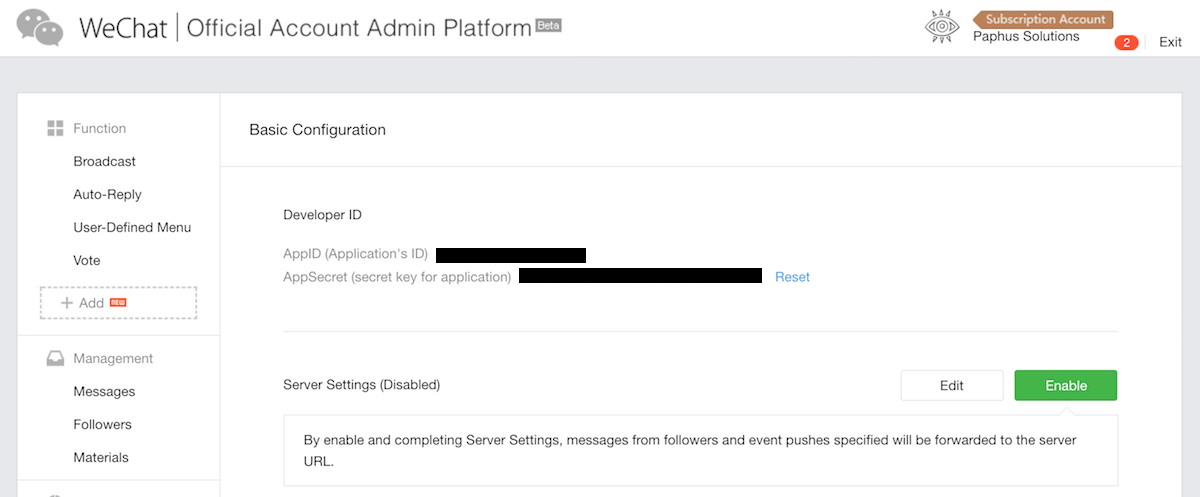This screenshot has width=1200, height=497.
Task: Open the Vote function
Action: (87, 260)
